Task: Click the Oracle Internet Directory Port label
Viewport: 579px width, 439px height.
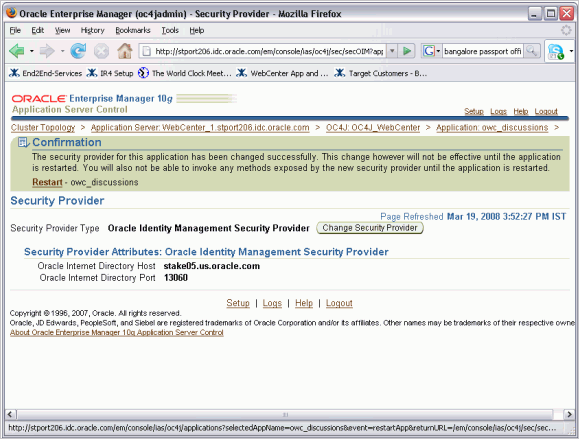Action: 97,278
